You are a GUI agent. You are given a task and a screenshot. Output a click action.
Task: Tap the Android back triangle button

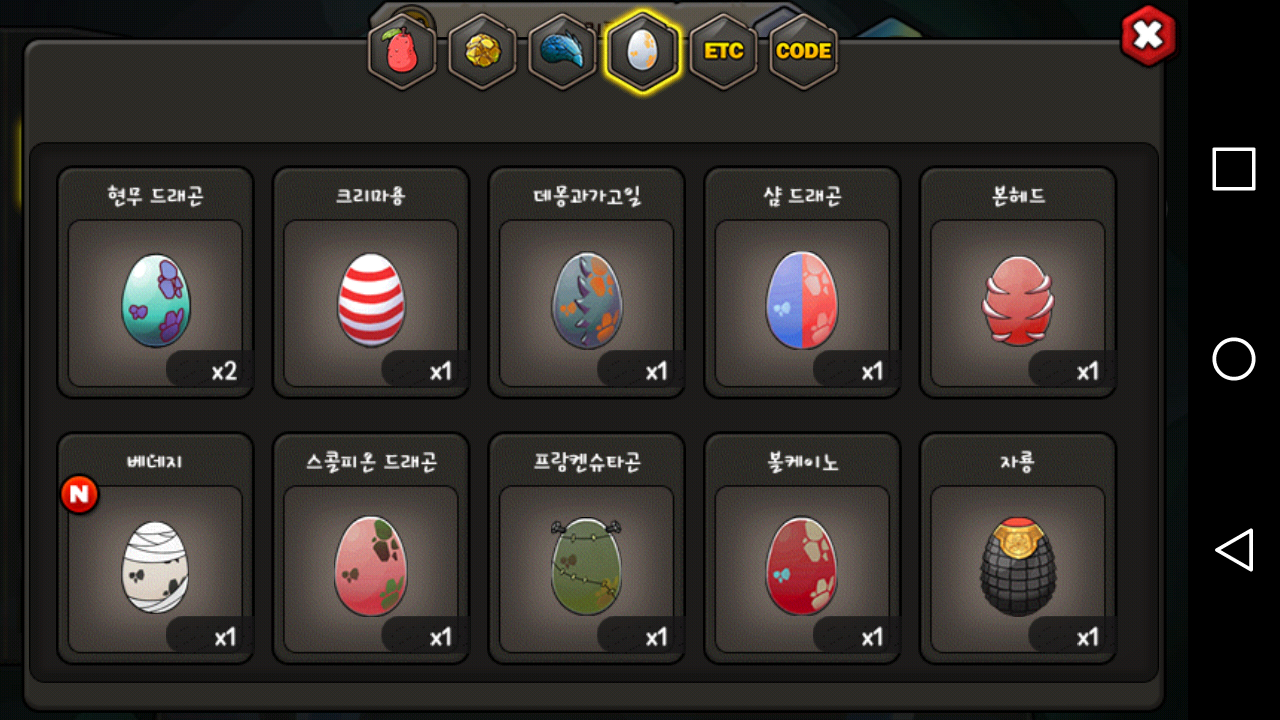click(1234, 550)
